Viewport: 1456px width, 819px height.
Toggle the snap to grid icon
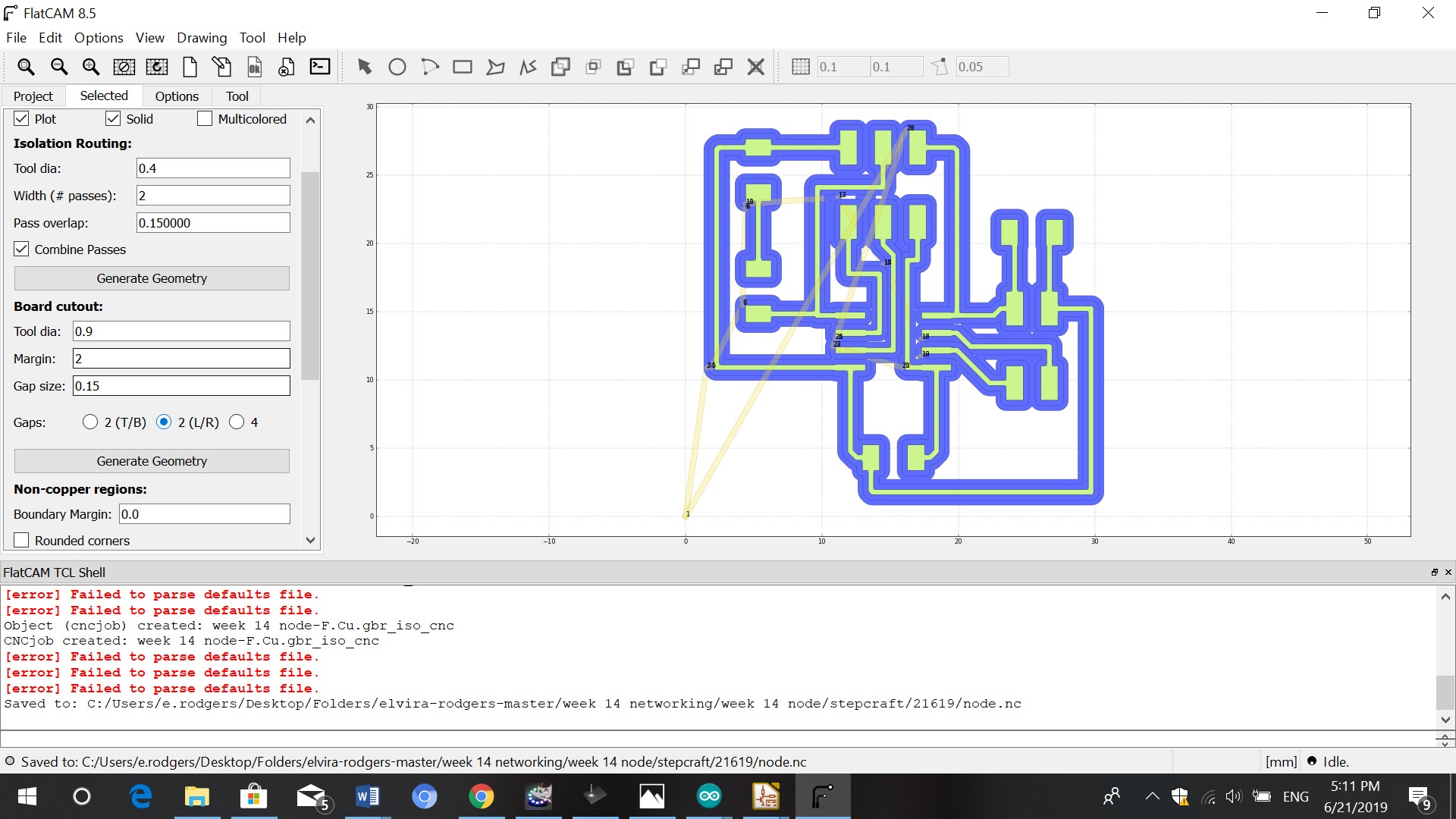point(800,67)
